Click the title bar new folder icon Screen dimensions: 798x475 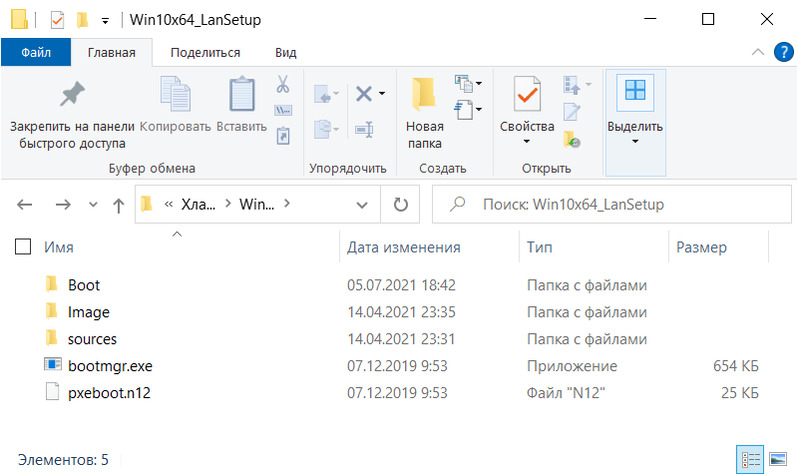pos(82,20)
